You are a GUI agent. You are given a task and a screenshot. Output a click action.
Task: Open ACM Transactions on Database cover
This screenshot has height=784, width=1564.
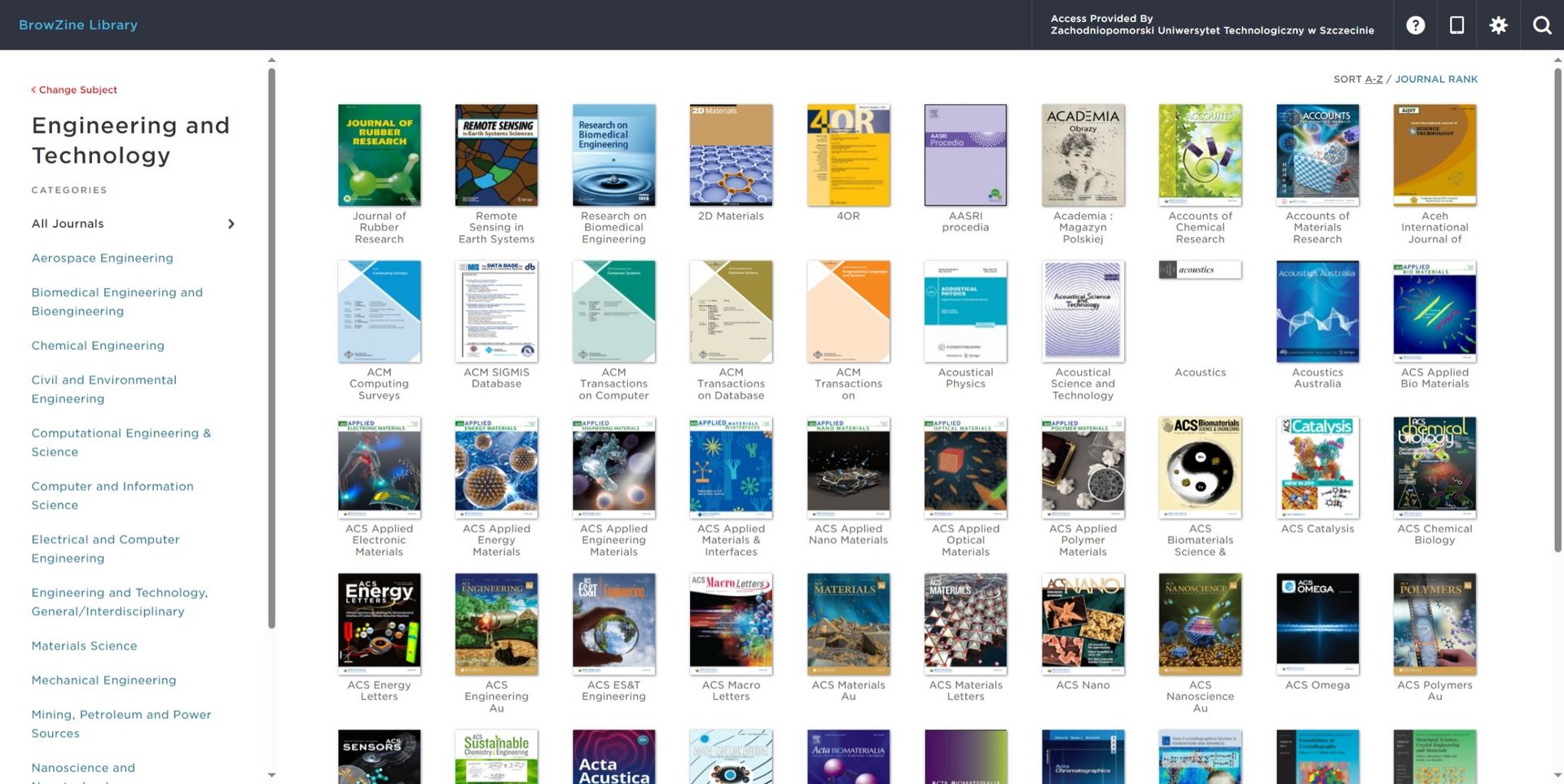tap(731, 311)
